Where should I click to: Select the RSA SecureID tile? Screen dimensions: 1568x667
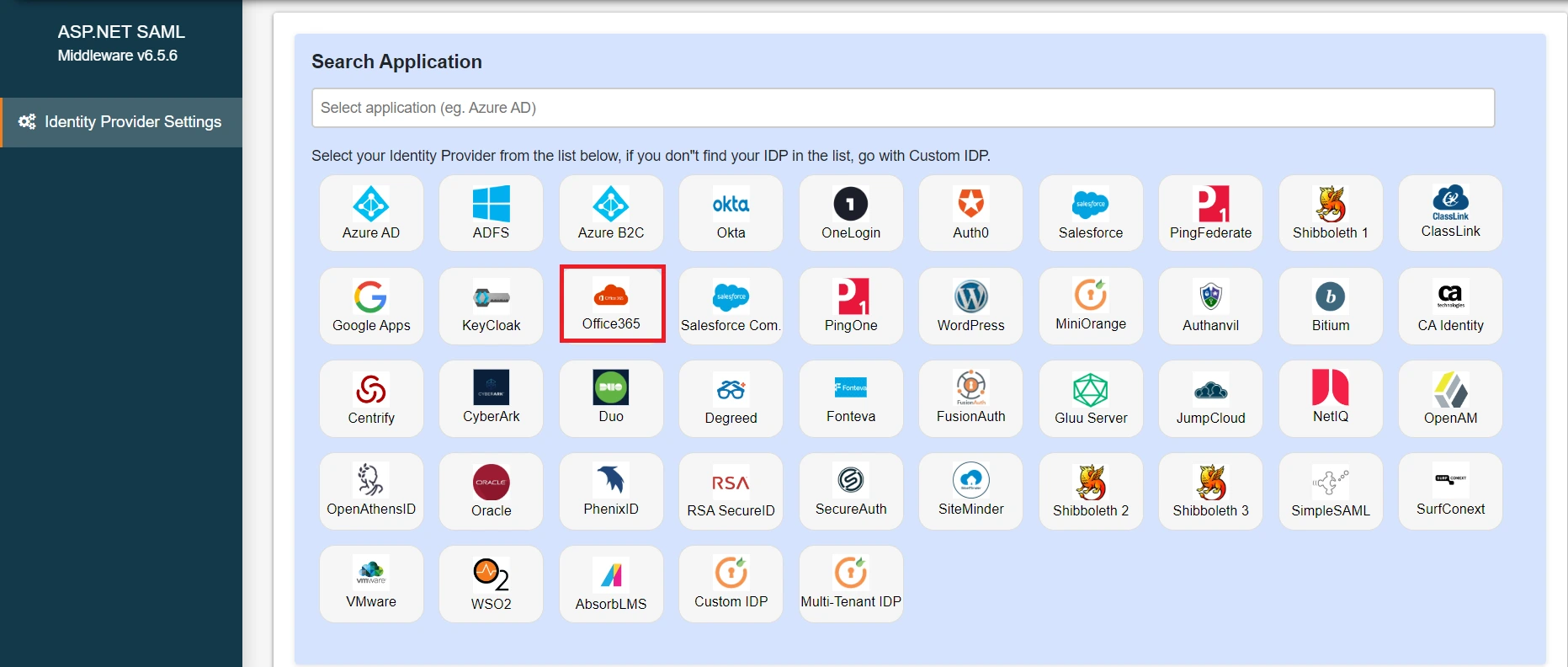[731, 491]
